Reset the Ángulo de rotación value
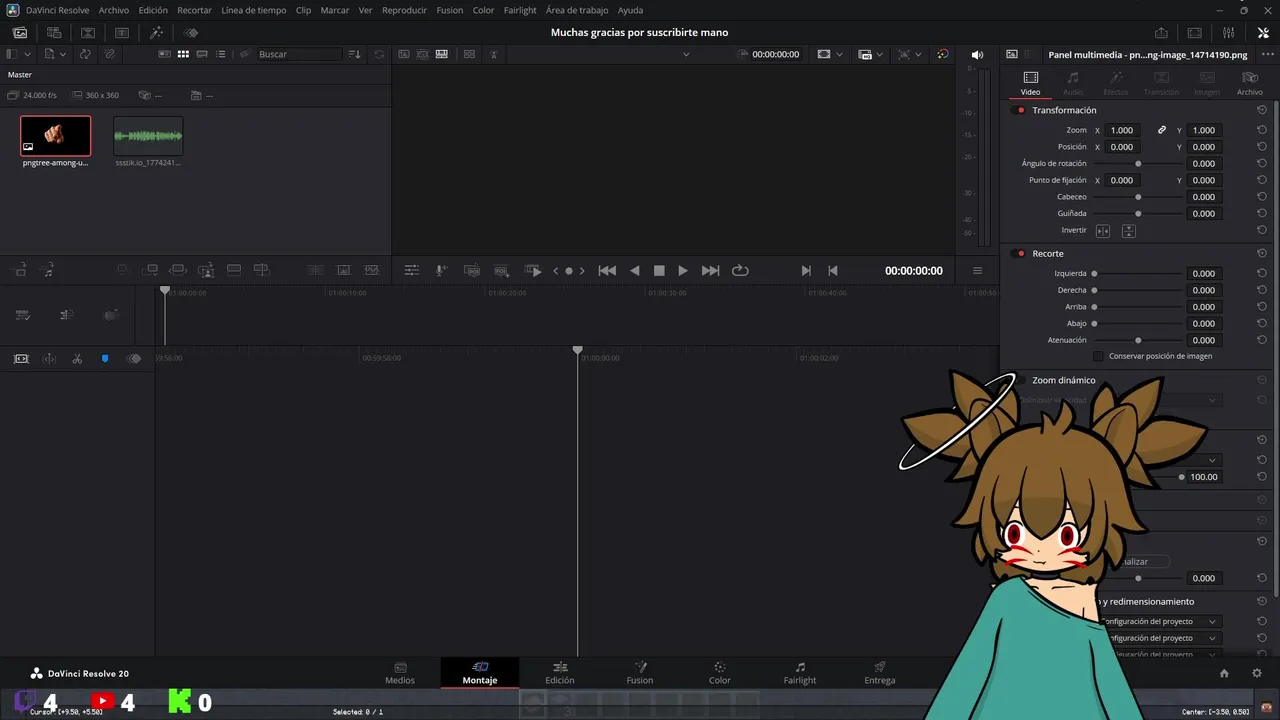 click(x=1262, y=163)
